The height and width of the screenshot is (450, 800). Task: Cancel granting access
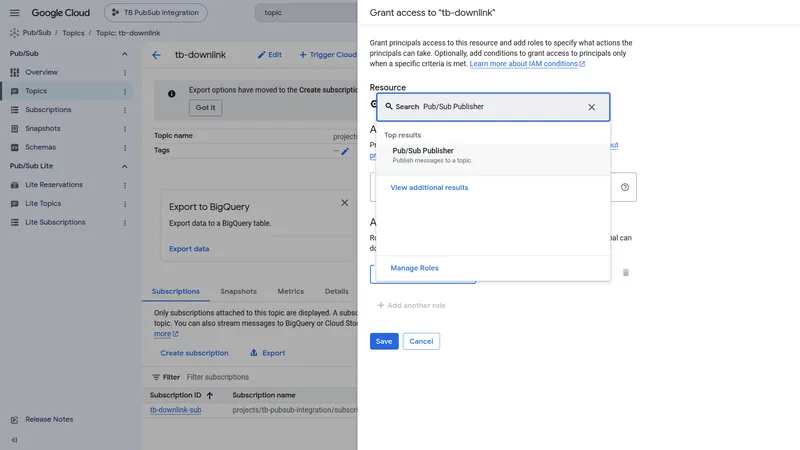(x=421, y=341)
